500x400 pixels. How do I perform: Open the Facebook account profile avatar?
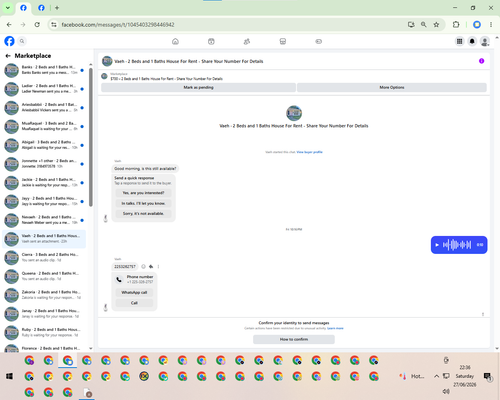pos(485,41)
